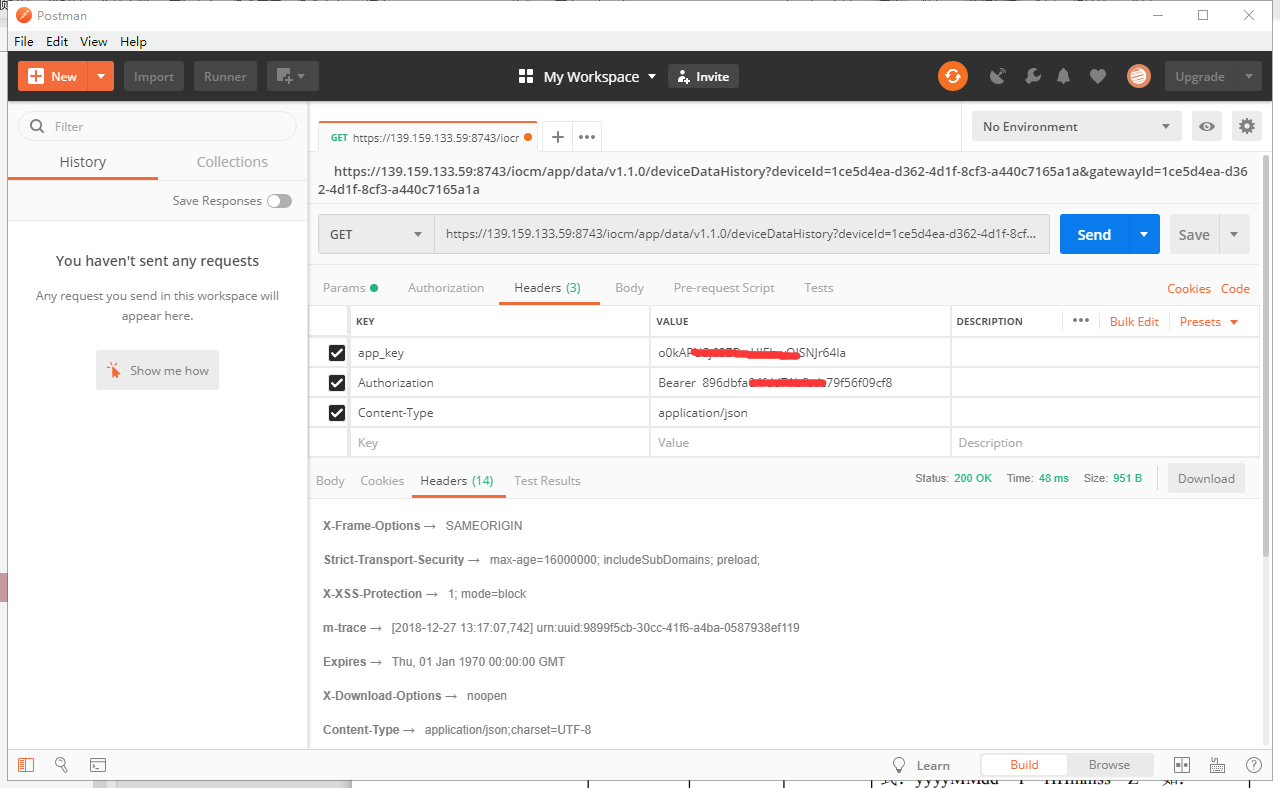Add a new request tab with plus icon
Screen dimensions: 1280x788
click(558, 137)
